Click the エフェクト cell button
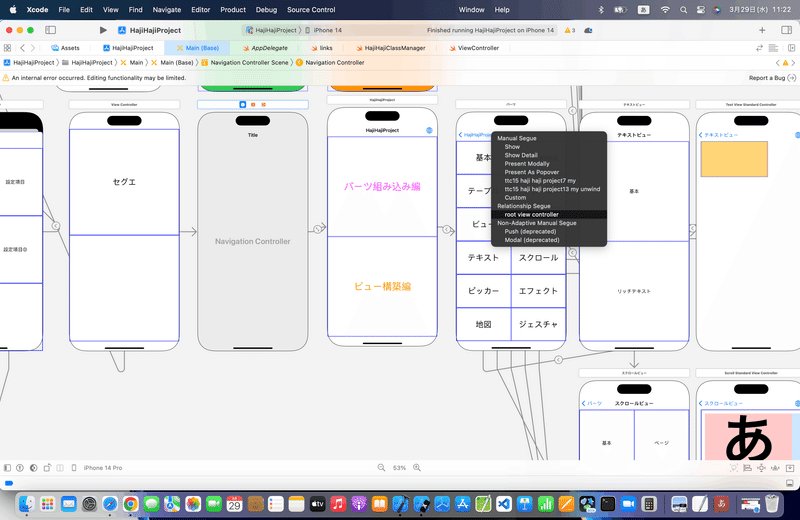Viewport: 800px width, 520px height. (x=538, y=291)
